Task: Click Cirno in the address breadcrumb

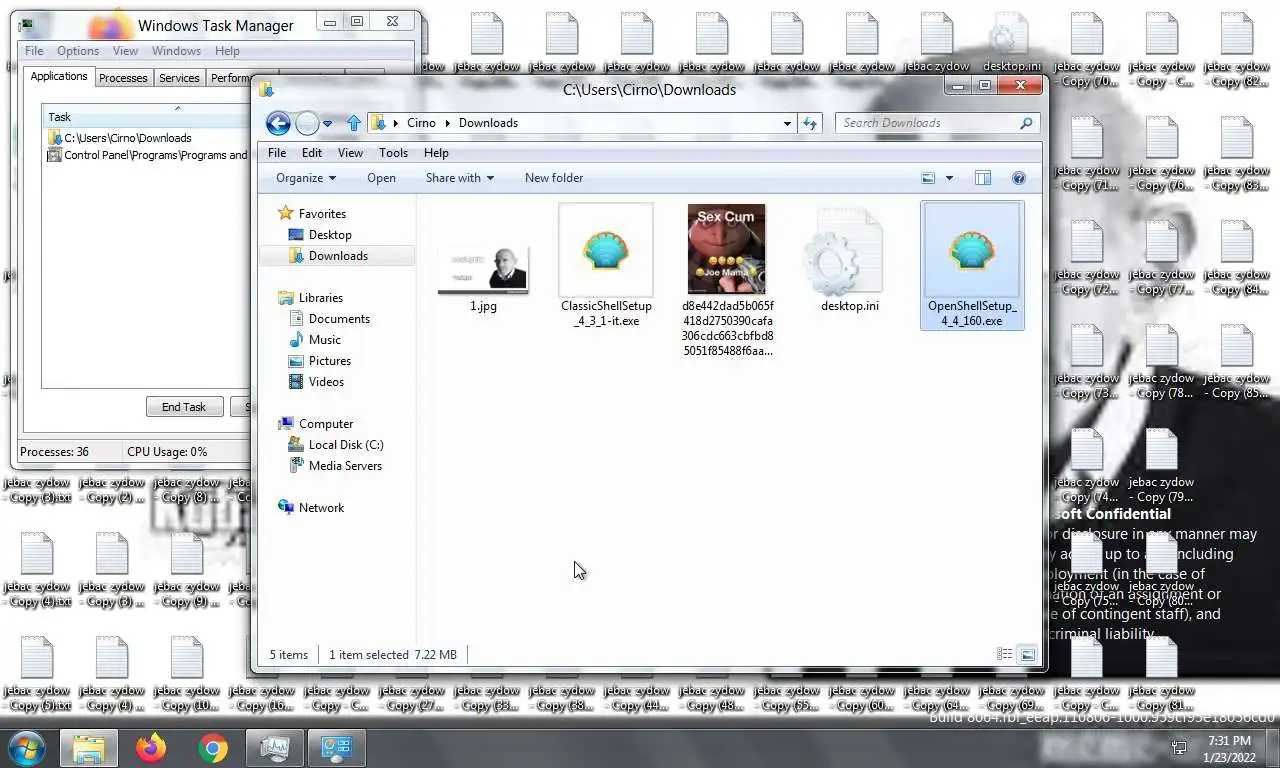Action: 421,123
